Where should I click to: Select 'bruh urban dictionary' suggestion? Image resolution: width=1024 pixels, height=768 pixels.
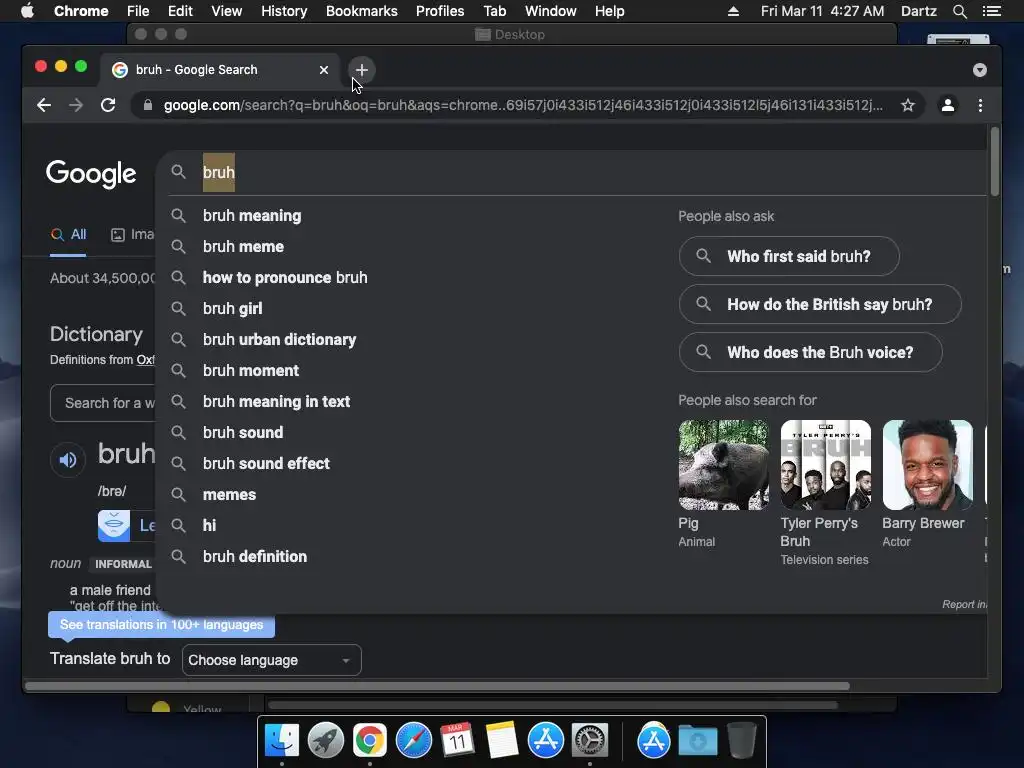280,340
